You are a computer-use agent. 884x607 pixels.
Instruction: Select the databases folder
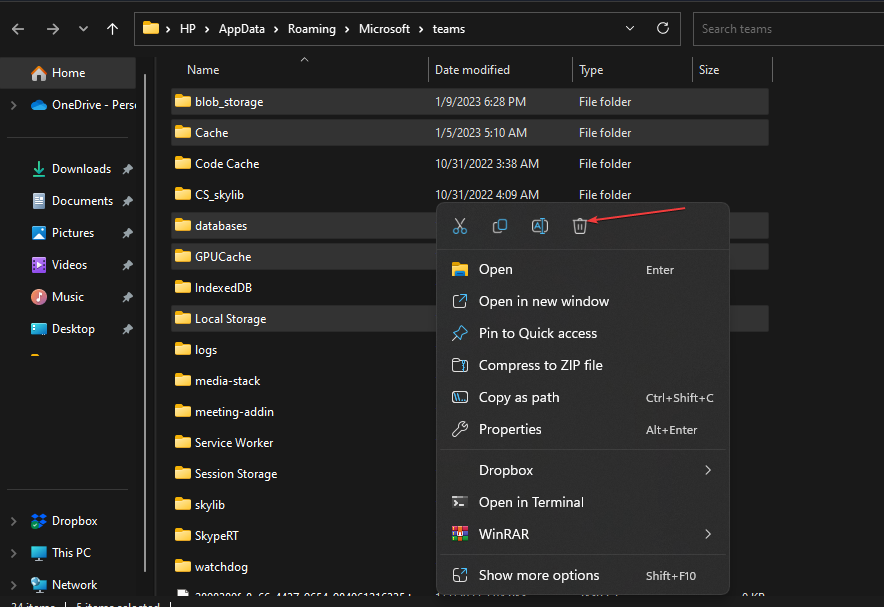(x=303, y=226)
